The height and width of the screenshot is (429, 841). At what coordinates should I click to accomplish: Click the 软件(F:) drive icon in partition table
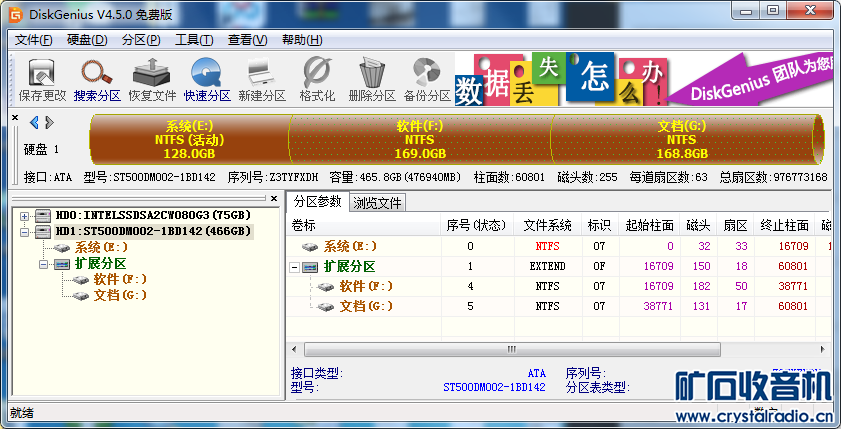(x=326, y=287)
